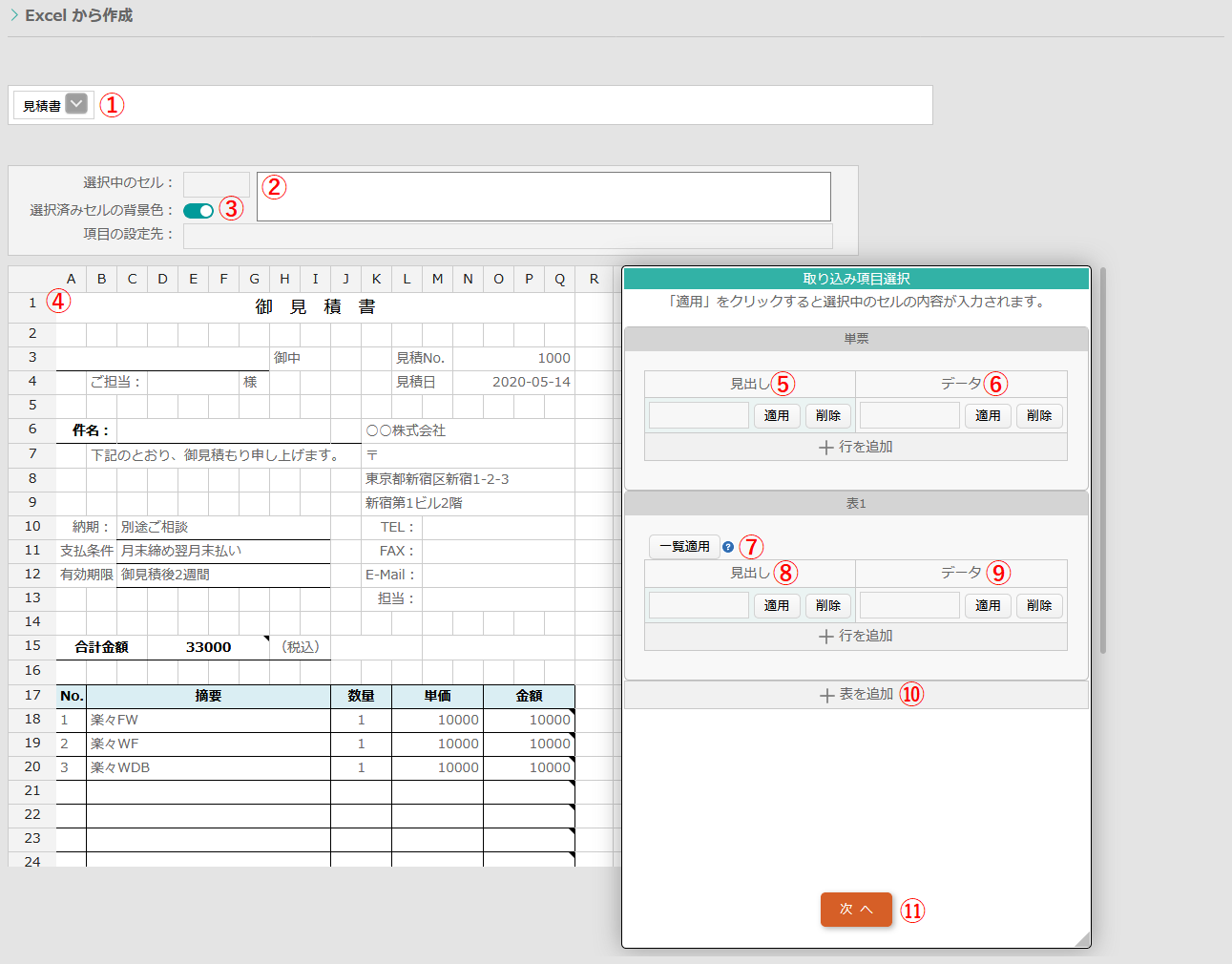Toggle the 選択済みセルの背景色 switch

click(198, 210)
